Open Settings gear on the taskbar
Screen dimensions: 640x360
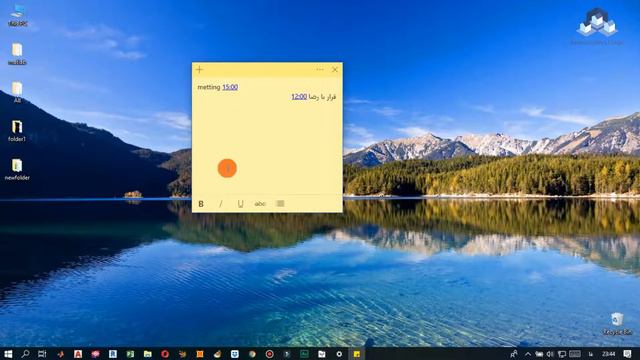[x=339, y=354]
